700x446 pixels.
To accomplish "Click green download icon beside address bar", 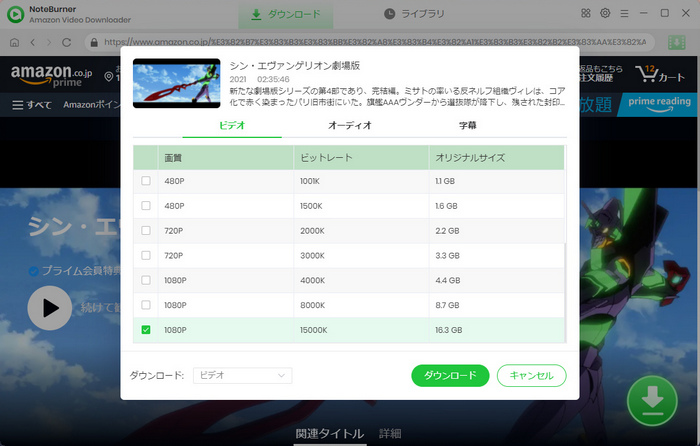I will 676,42.
